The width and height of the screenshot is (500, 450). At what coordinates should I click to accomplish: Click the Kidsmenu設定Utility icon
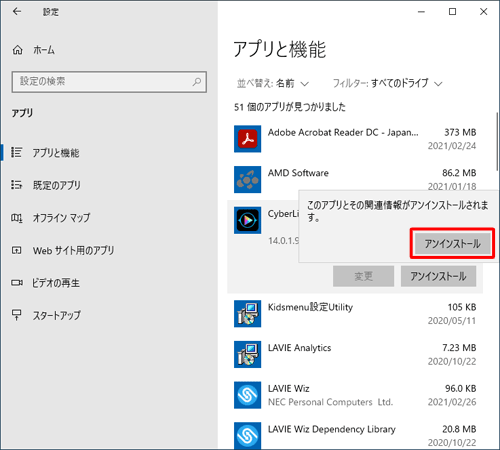point(247,314)
